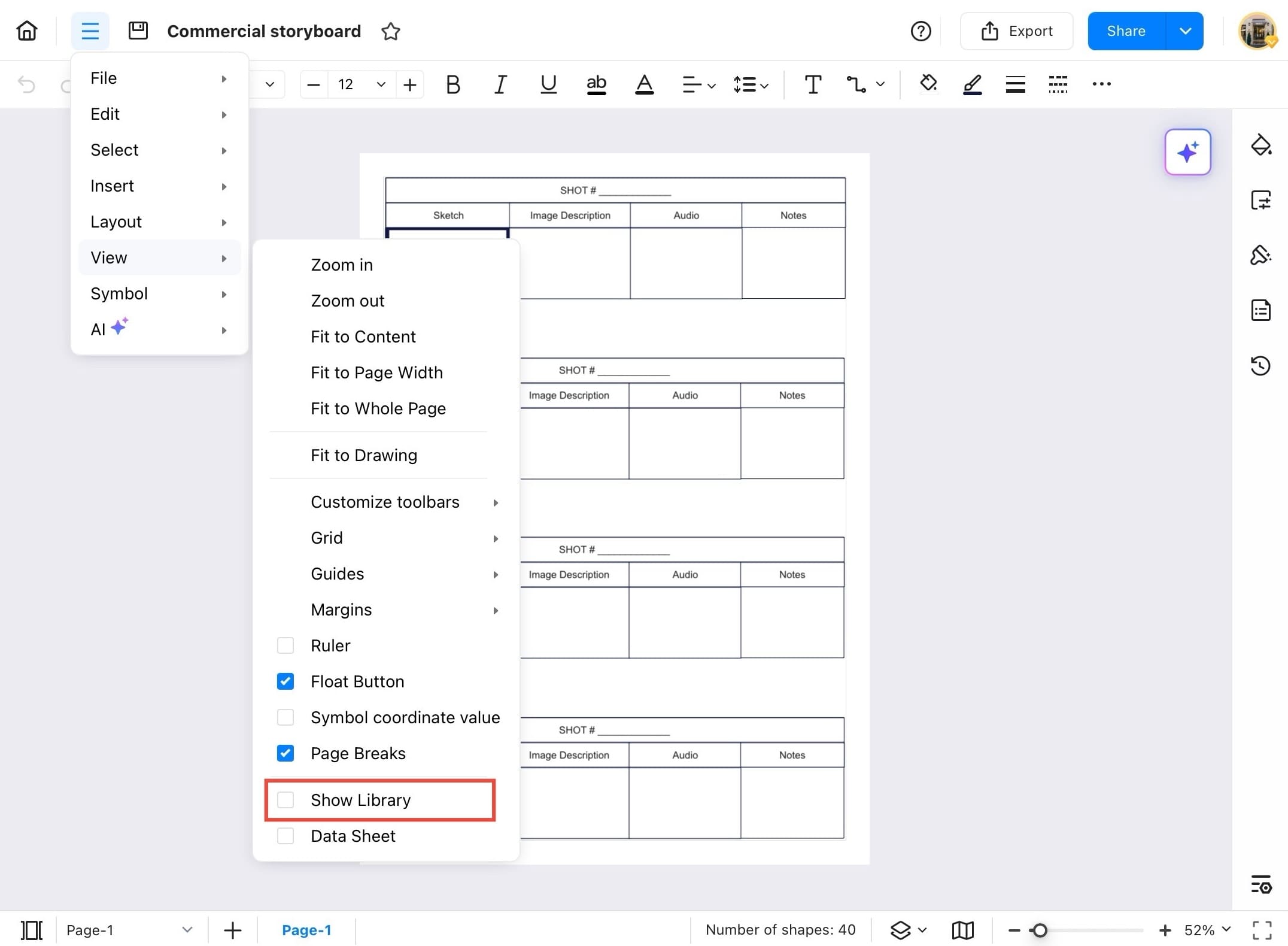The width and height of the screenshot is (1288, 946).
Task: Add a new page with the plus button
Action: coord(232,930)
